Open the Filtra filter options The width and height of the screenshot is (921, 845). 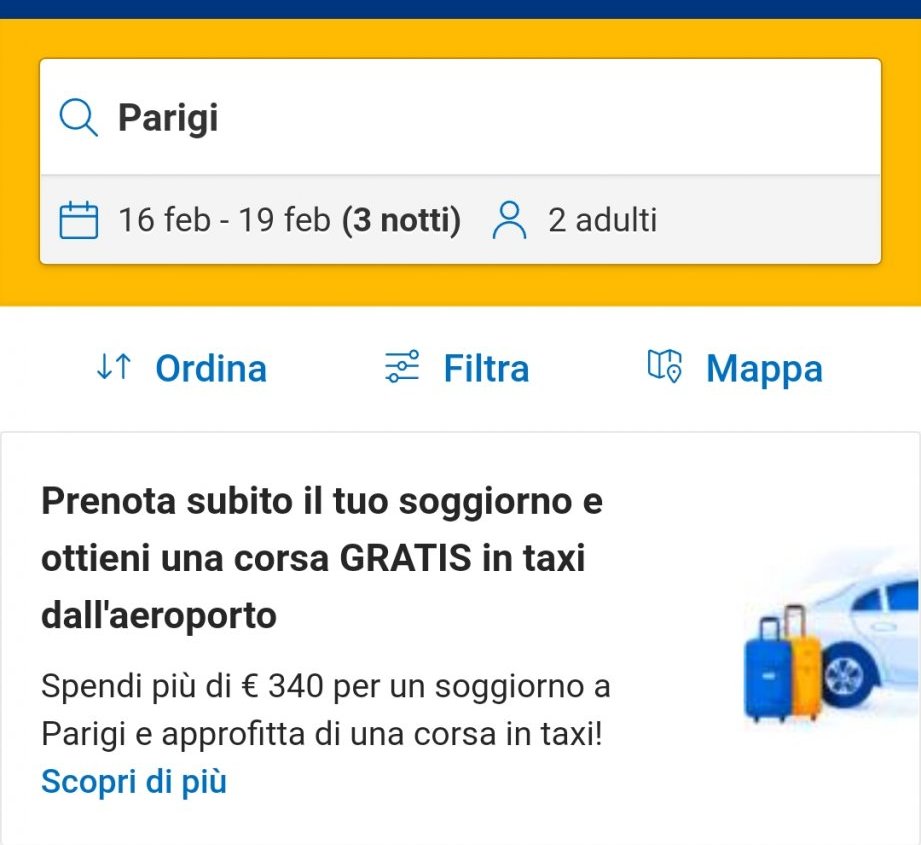pyautogui.click(x=486, y=369)
